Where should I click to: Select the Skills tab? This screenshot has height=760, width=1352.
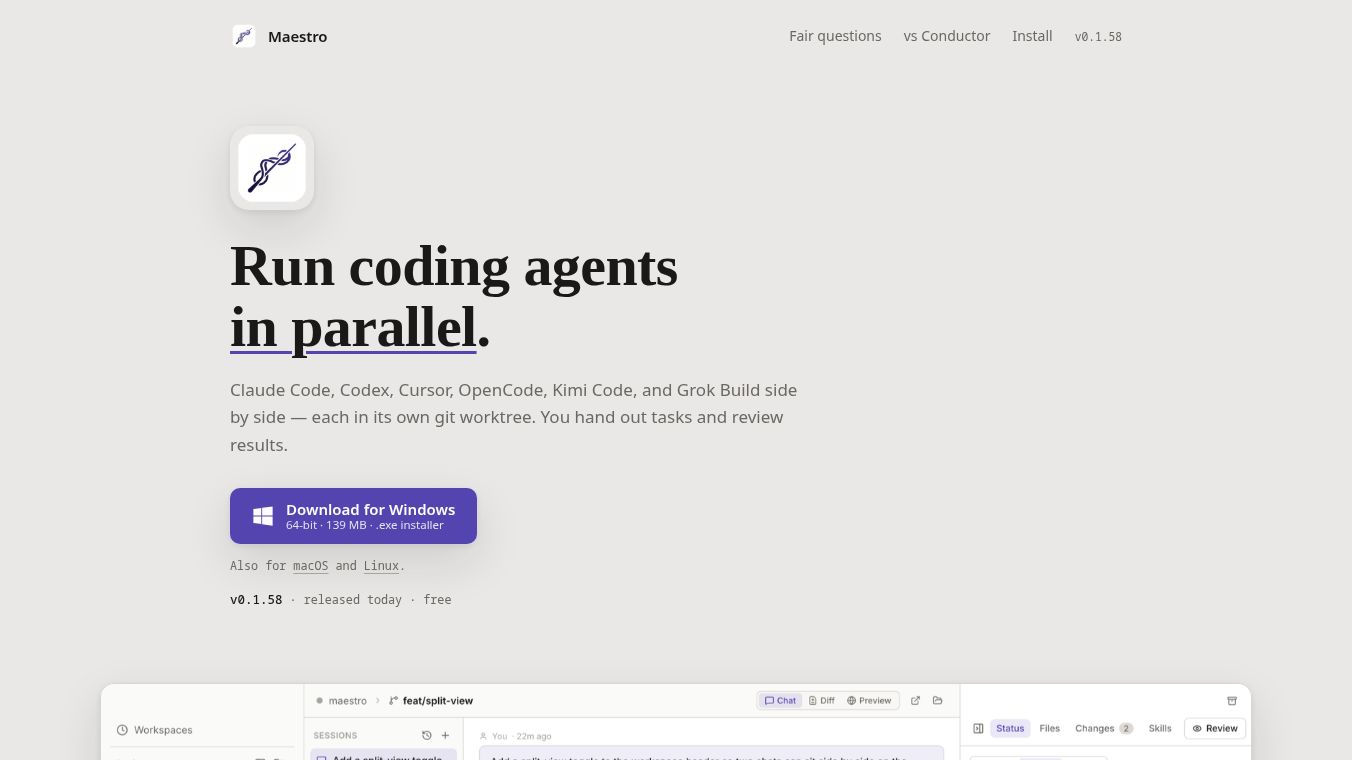(x=1160, y=729)
